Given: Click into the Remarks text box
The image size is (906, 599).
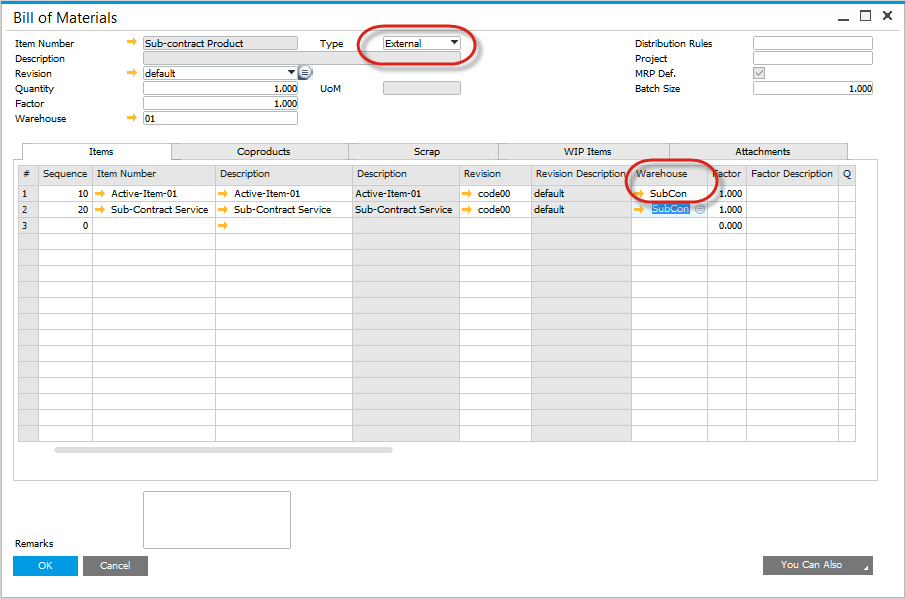Looking at the screenshot, I should [216, 519].
